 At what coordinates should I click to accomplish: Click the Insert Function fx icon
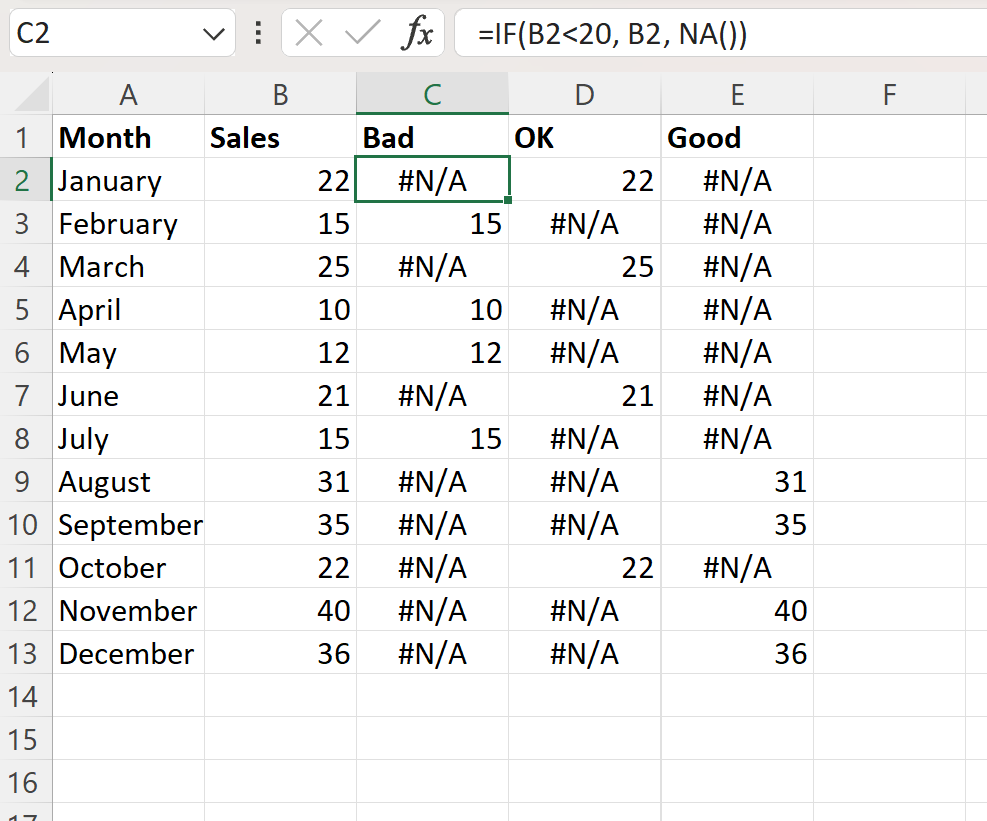[x=417, y=35]
